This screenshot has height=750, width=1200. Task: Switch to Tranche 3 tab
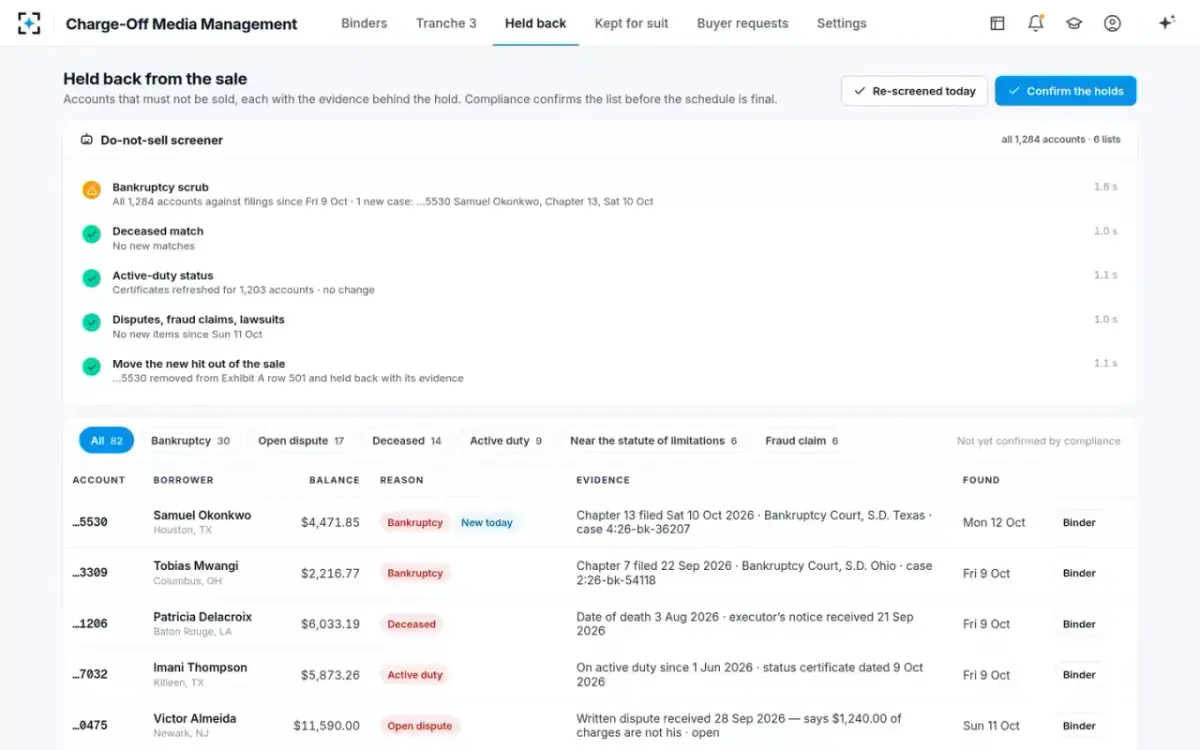coord(446,23)
